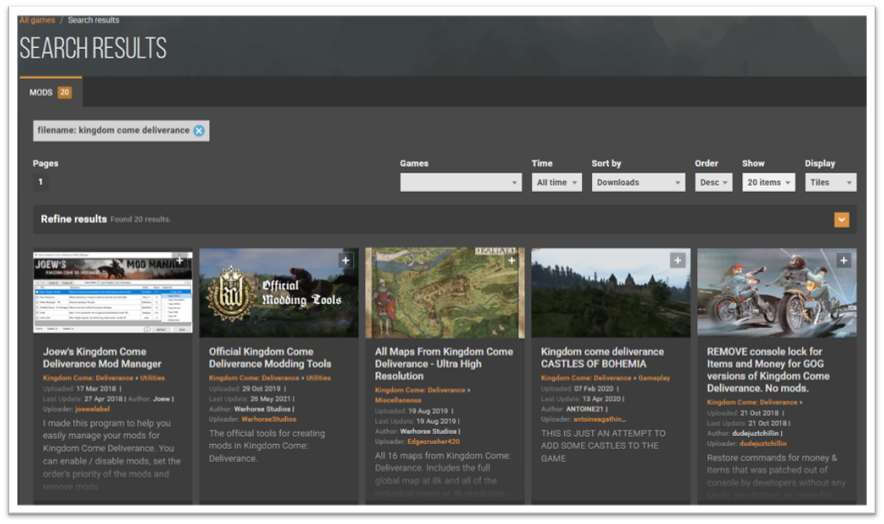Click Castles of Bohemia landscape thumbnail
884x524 pixels.
pos(611,293)
